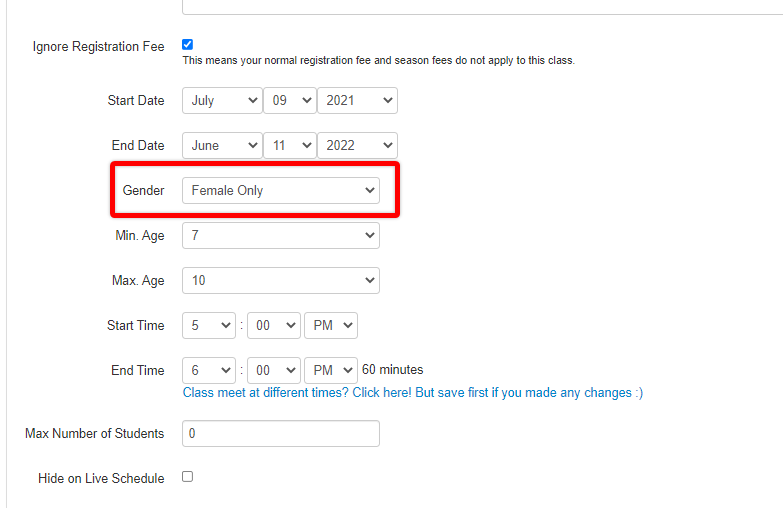This screenshot has width=783, height=508.
Task: Change the End Time minutes dropdown
Action: click(274, 370)
